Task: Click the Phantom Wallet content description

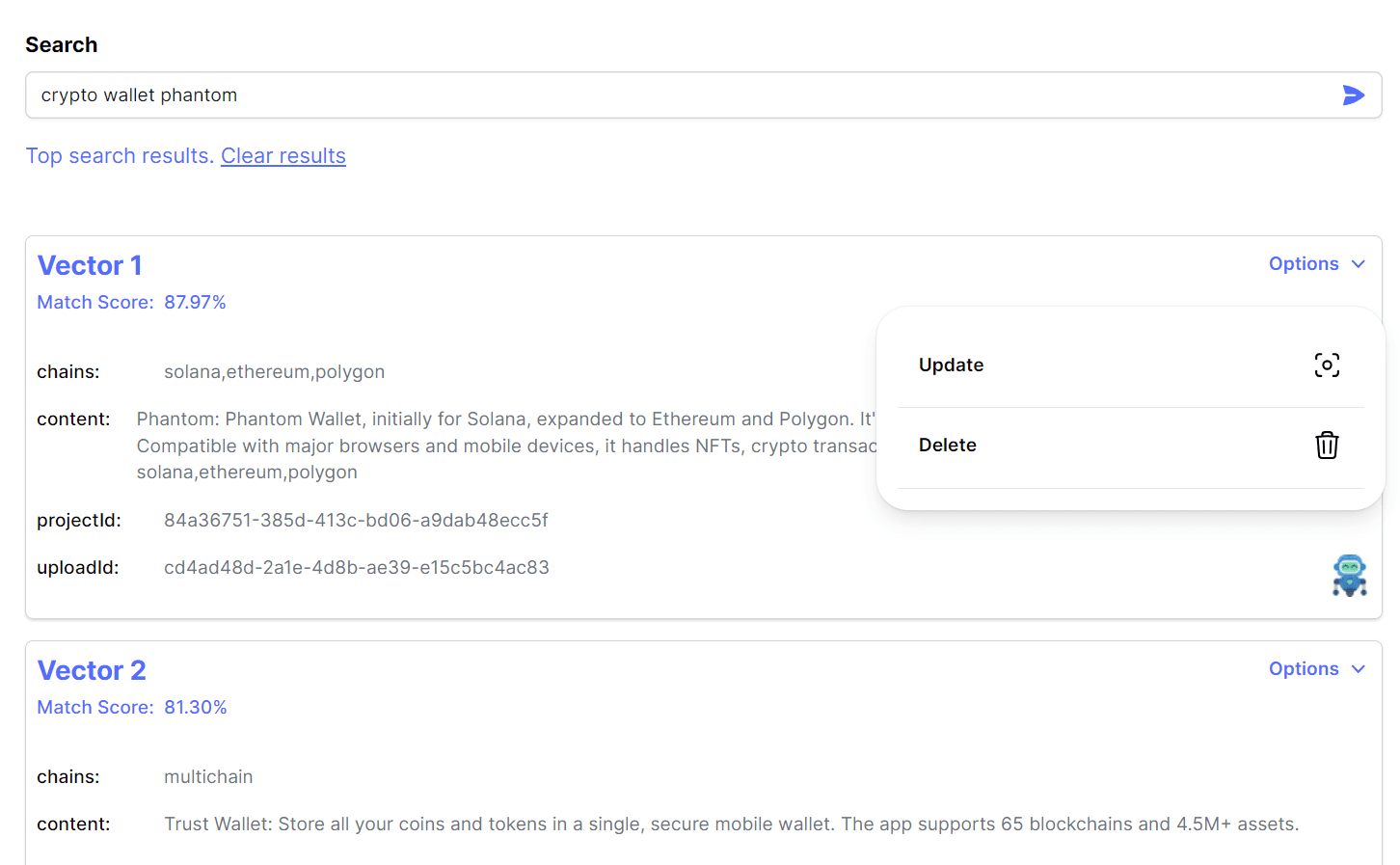Action: point(506,446)
